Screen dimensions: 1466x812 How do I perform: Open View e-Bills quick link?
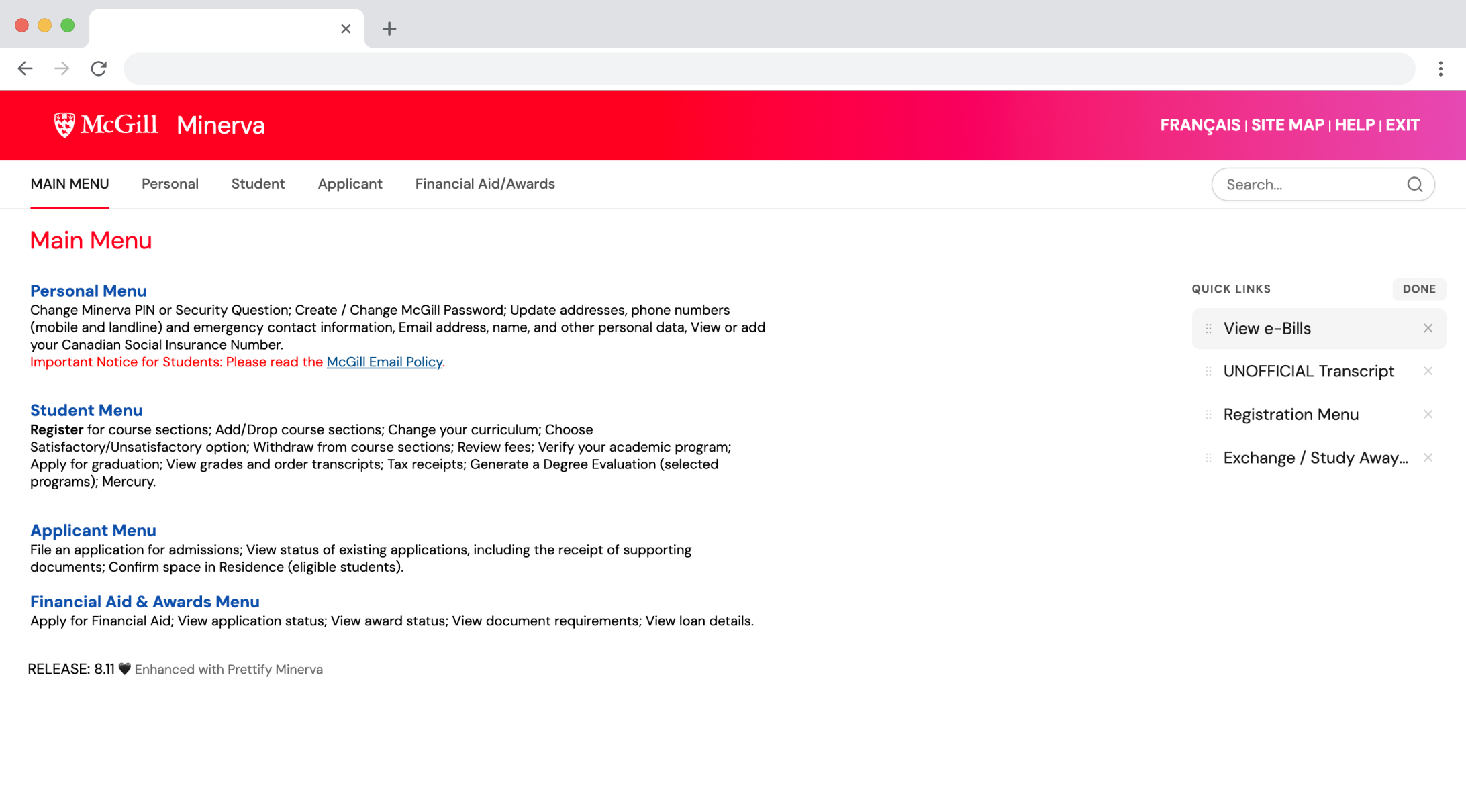click(1267, 328)
